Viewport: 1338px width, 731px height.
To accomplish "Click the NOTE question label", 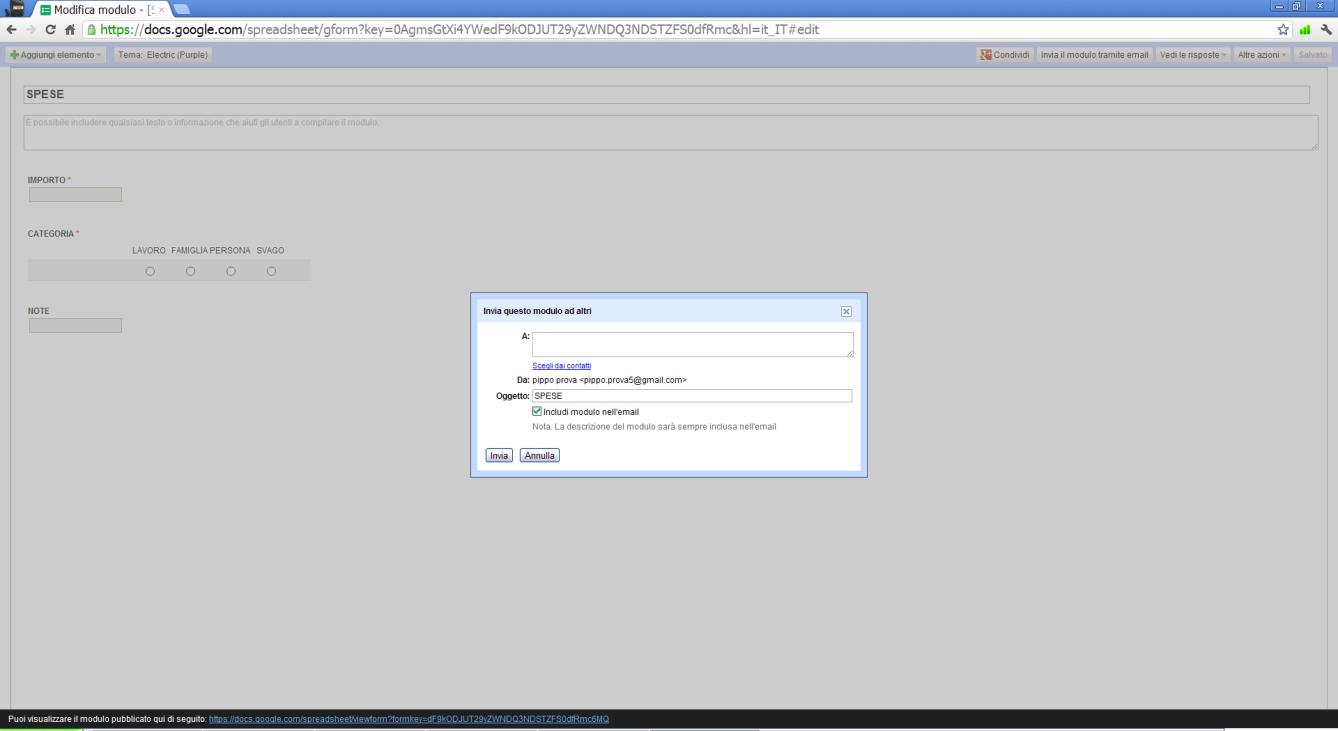I will click(38, 311).
